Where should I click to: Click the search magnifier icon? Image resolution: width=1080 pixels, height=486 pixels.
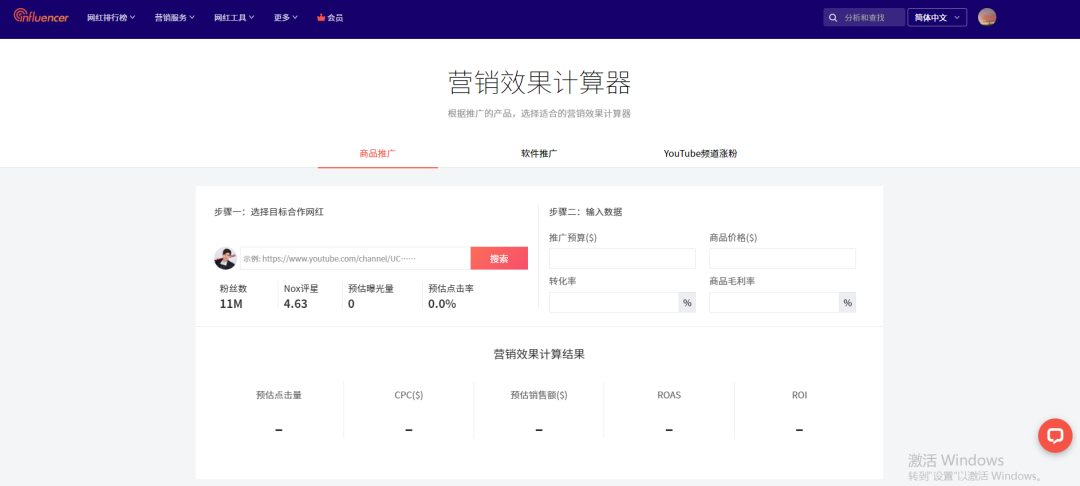pyautogui.click(x=833, y=18)
